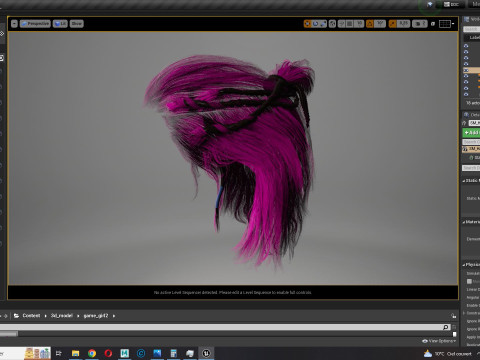
Task: Toggle visibility eye of bottommost outliner actor
Action: click(466, 94)
